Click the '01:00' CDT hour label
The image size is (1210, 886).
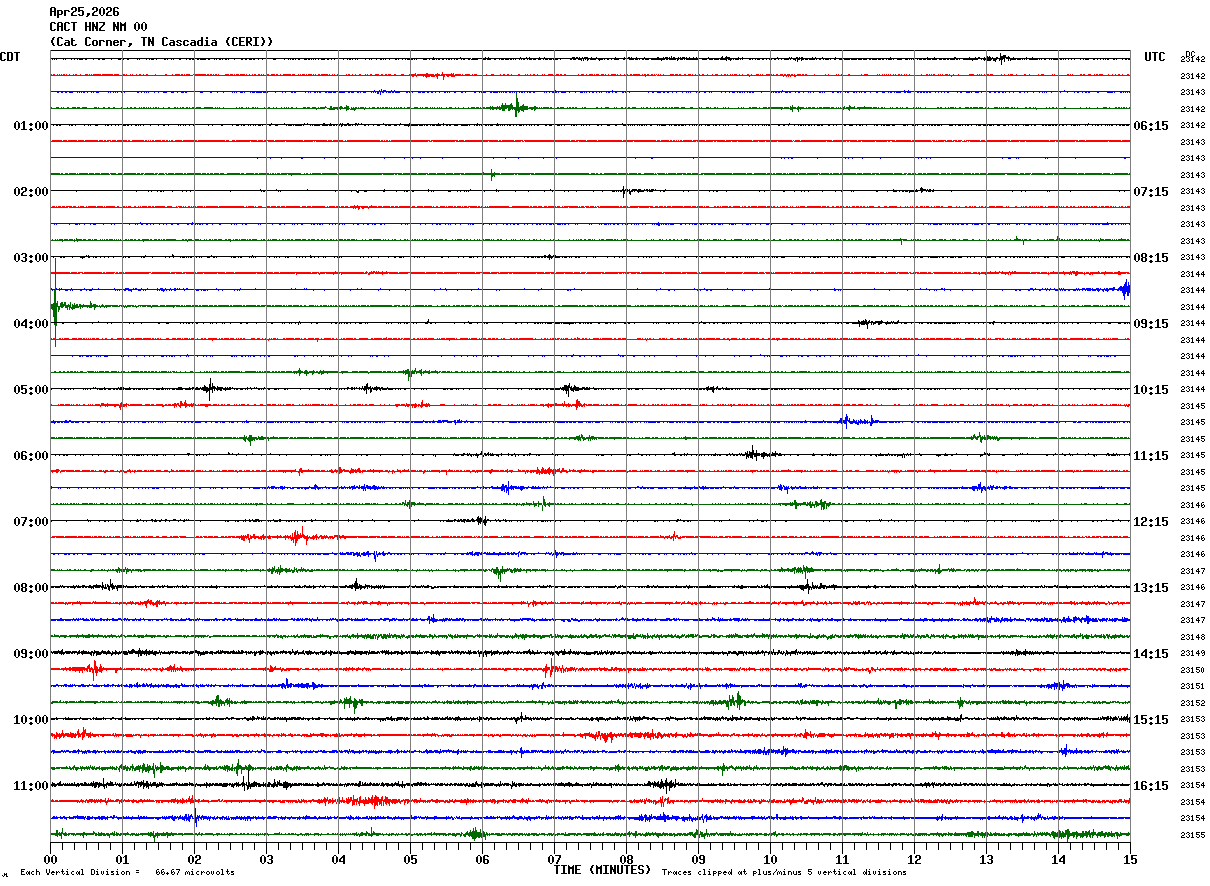coord(31,126)
